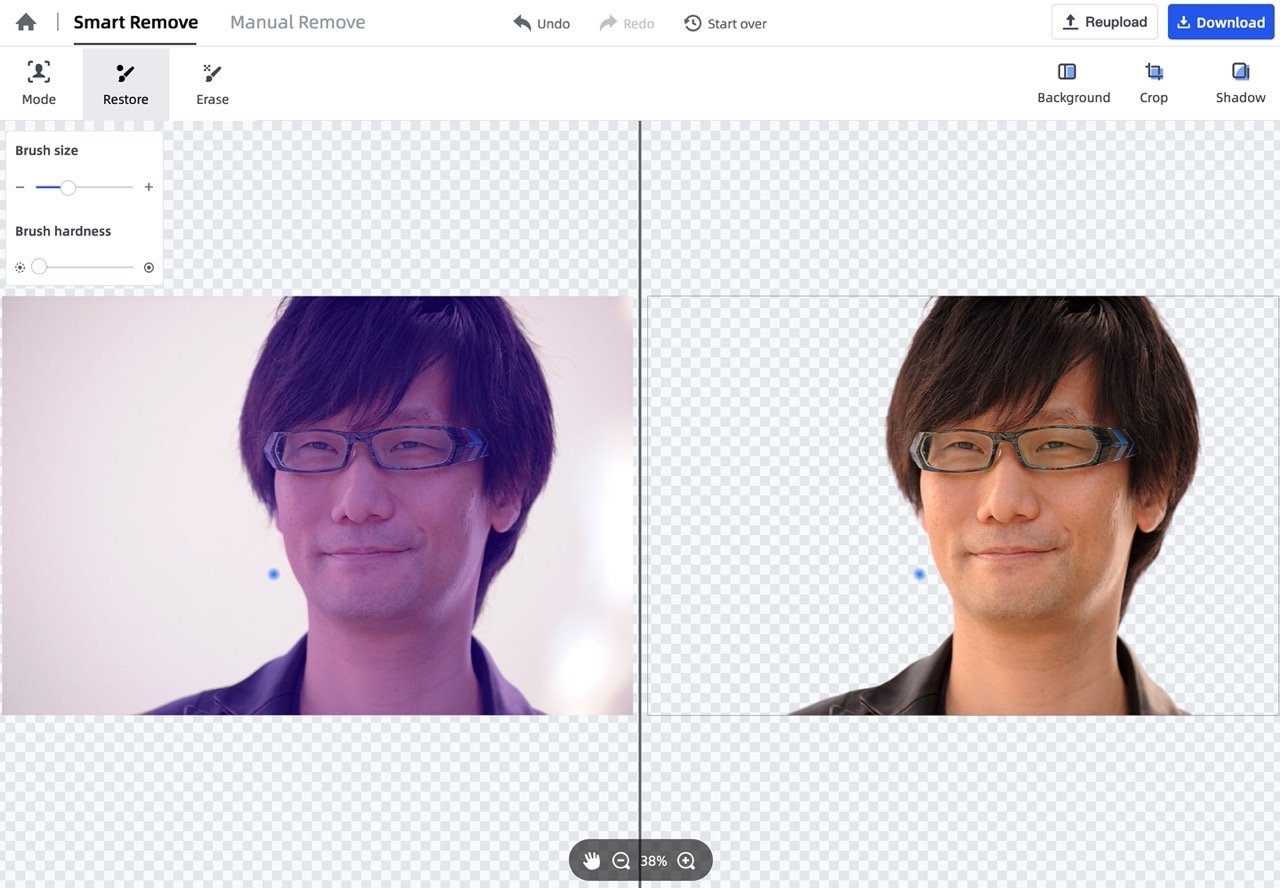
Task: Zoom in with the magnifier plus icon
Action: tap(686, 861)
